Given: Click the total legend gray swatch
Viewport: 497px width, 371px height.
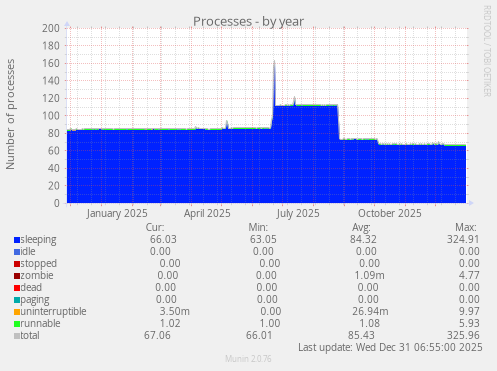Looking at the screenshot, I should tap(17, 336).
